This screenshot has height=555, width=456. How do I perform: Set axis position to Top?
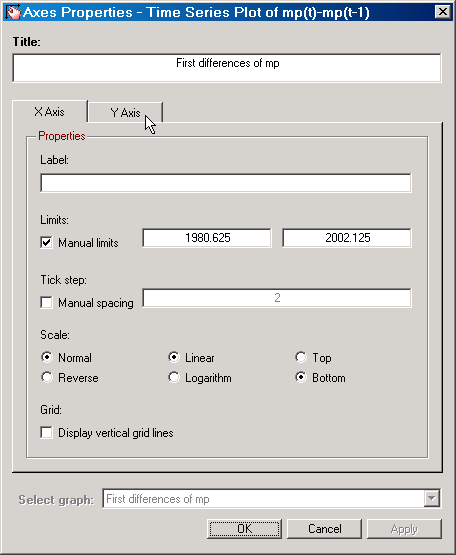301,357
